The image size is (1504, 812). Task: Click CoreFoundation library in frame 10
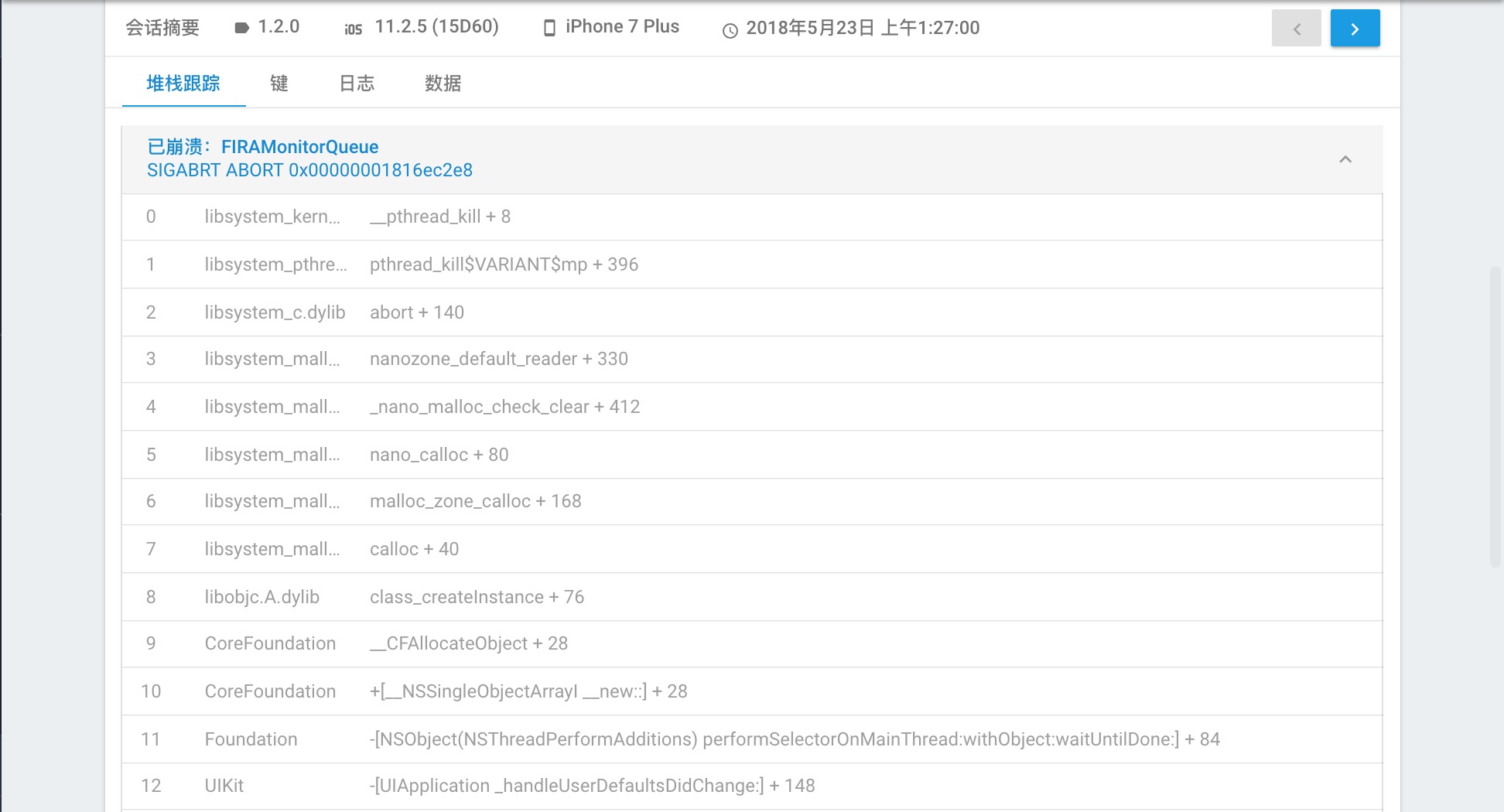click(270, 691)
